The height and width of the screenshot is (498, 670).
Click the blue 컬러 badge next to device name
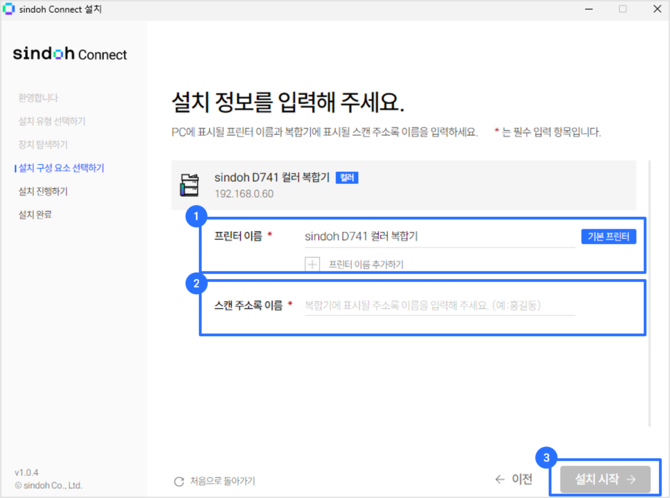coord(347,178)
